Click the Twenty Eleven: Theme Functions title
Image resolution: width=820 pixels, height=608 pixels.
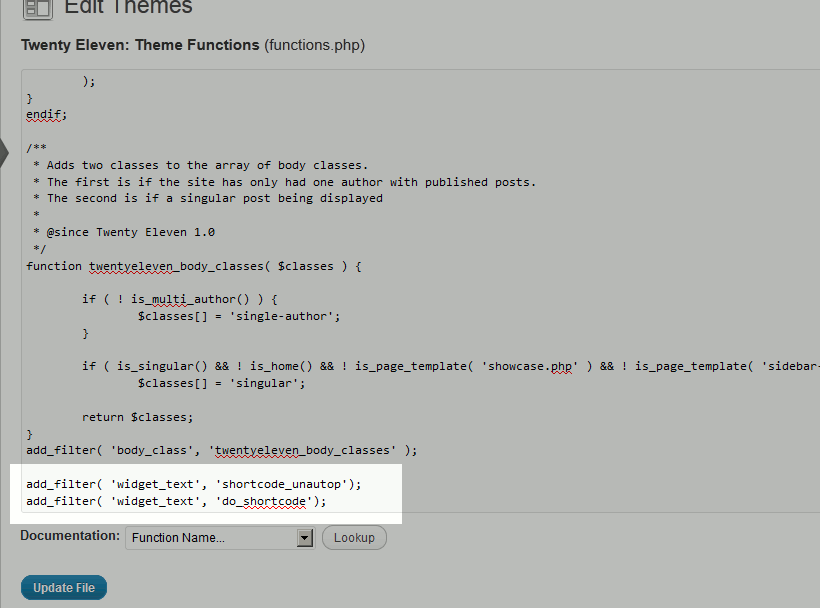click(140, 45)
